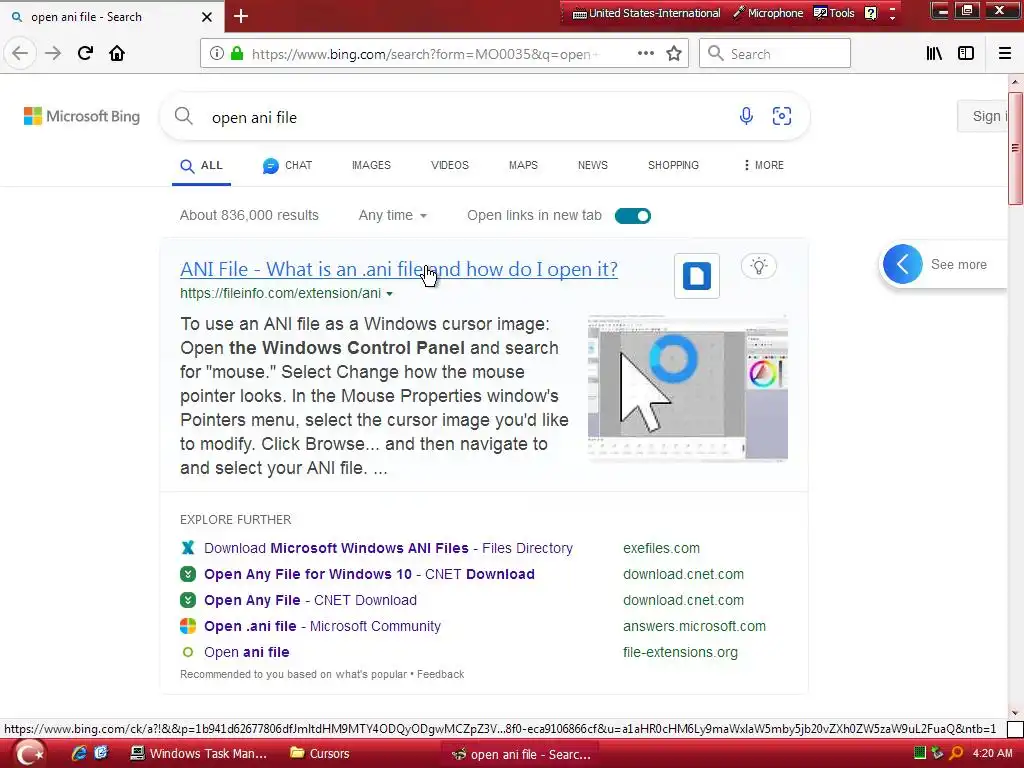Click the Bing search magnifier icon
The height and width of the screenshot is (768, 1024).
[184, 116]
